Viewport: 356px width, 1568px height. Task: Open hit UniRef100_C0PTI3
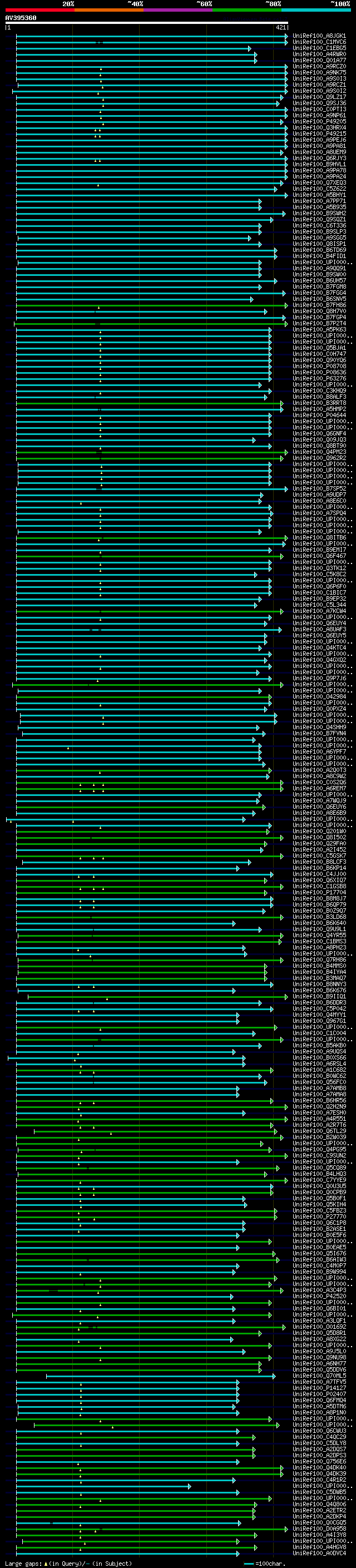coord(319,110)
